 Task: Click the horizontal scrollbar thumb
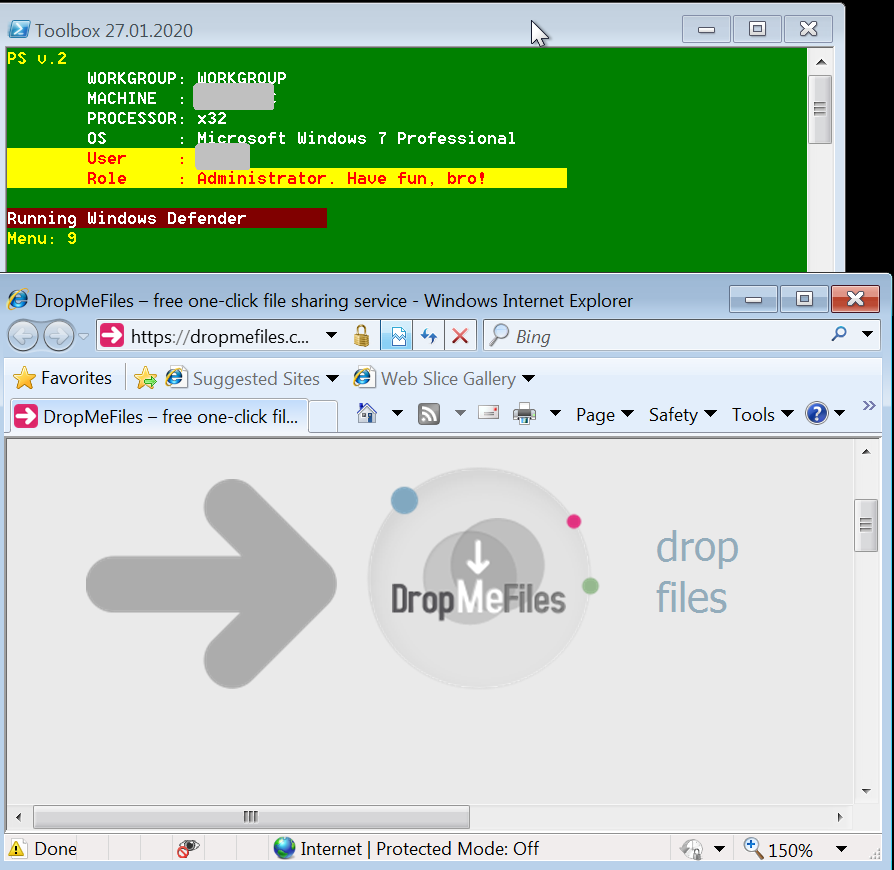coord(251,817)
